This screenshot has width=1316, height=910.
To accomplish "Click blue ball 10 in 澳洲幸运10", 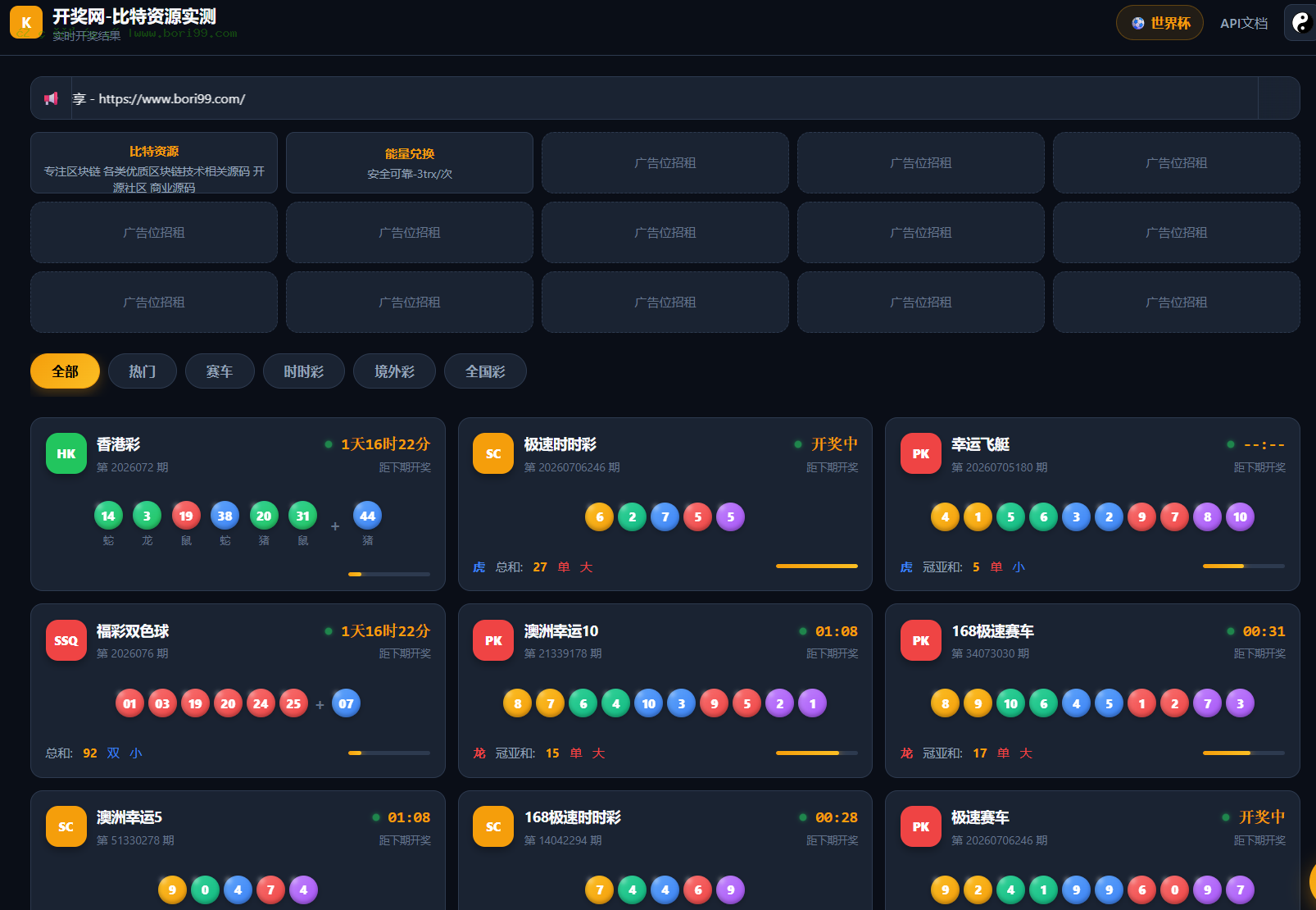I will [x=648, y=703].
